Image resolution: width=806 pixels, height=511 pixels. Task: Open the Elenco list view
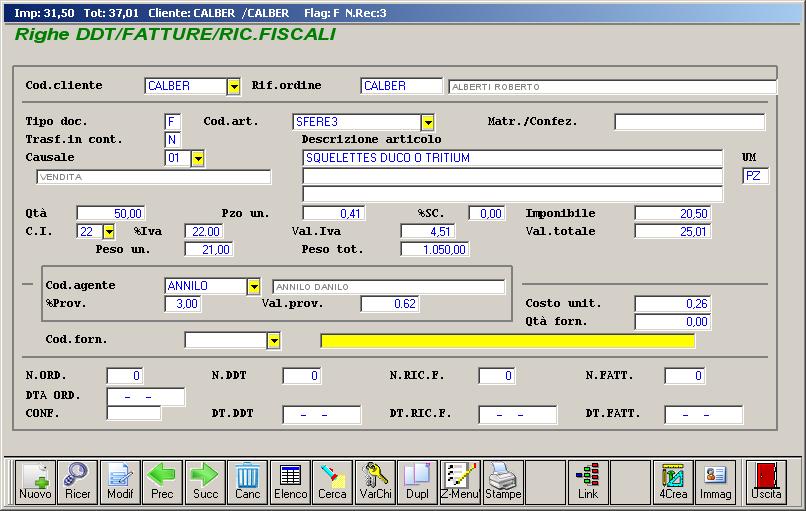point(290,482)
